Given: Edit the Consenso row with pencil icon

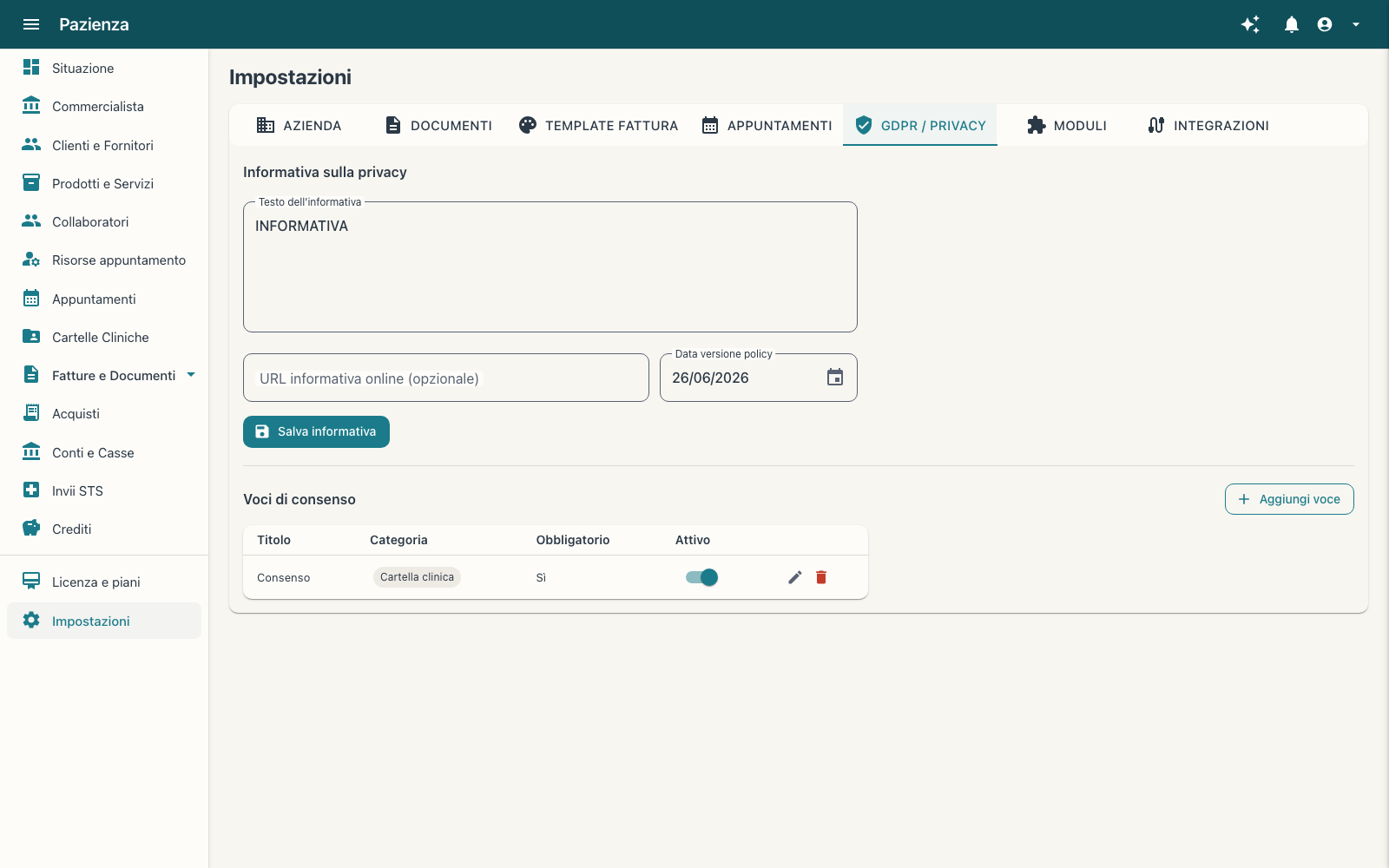Looking at the screenshot, I should [795, 577].
